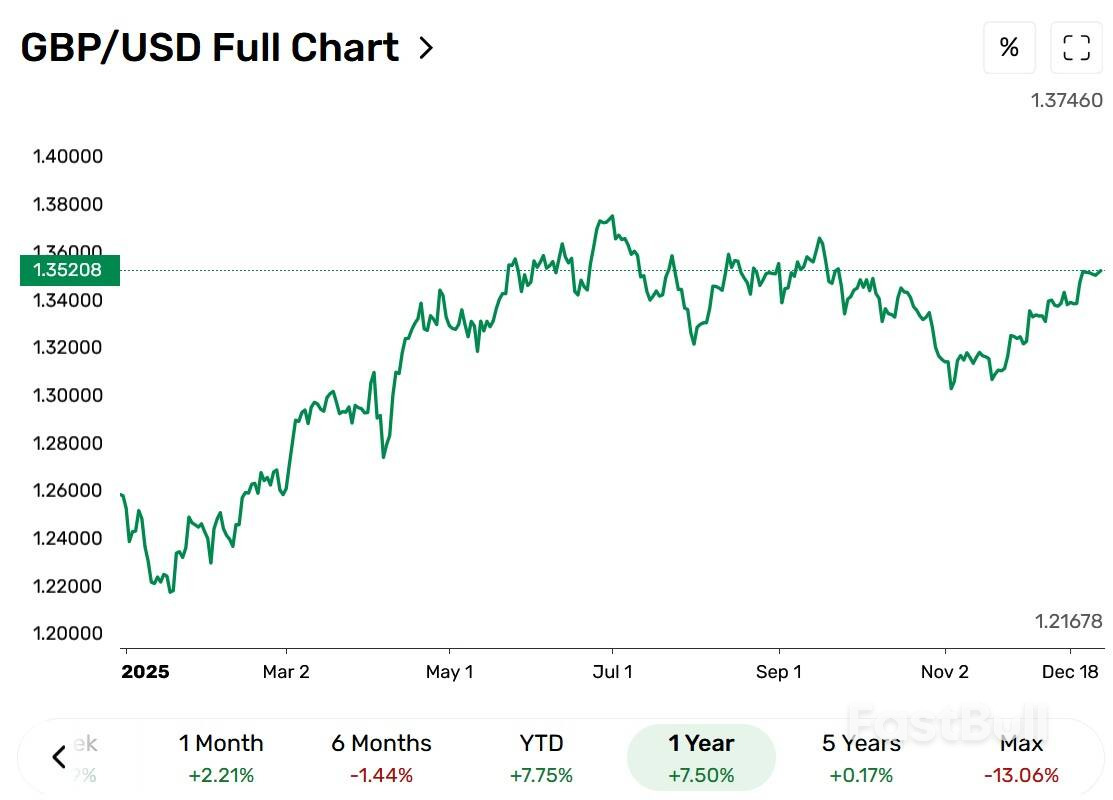Keep the 1 Year timeframe selected
The width and height of the screenshot is (1113, 800).
701,756
